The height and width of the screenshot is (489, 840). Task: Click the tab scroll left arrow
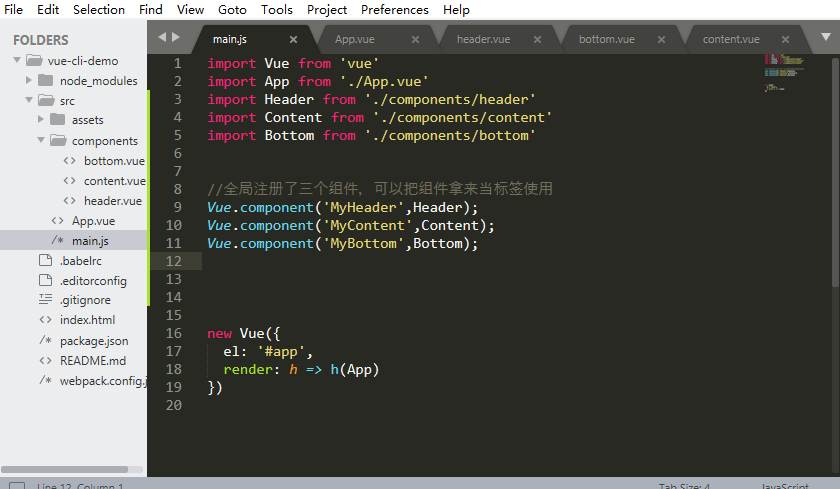(x=162, y=37)
